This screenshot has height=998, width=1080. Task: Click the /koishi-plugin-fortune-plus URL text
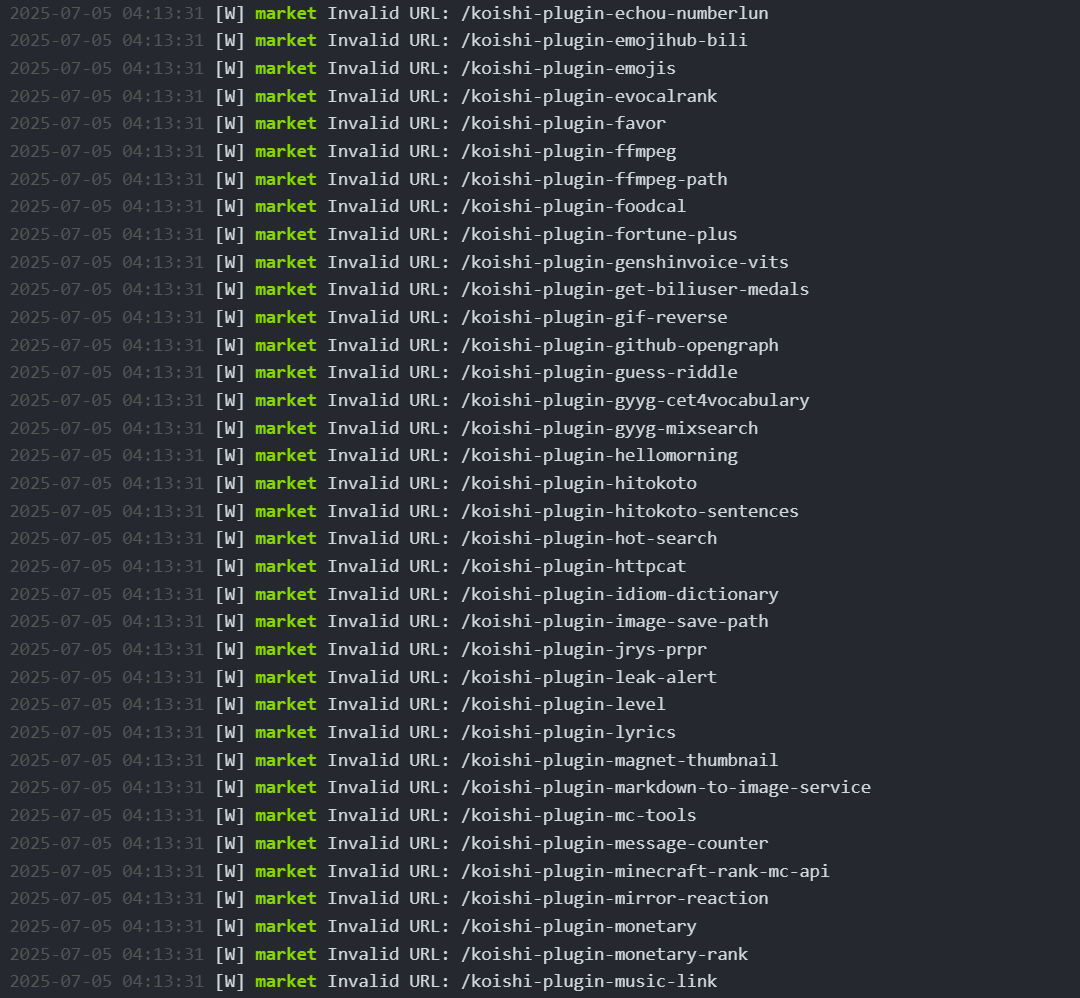599,234
